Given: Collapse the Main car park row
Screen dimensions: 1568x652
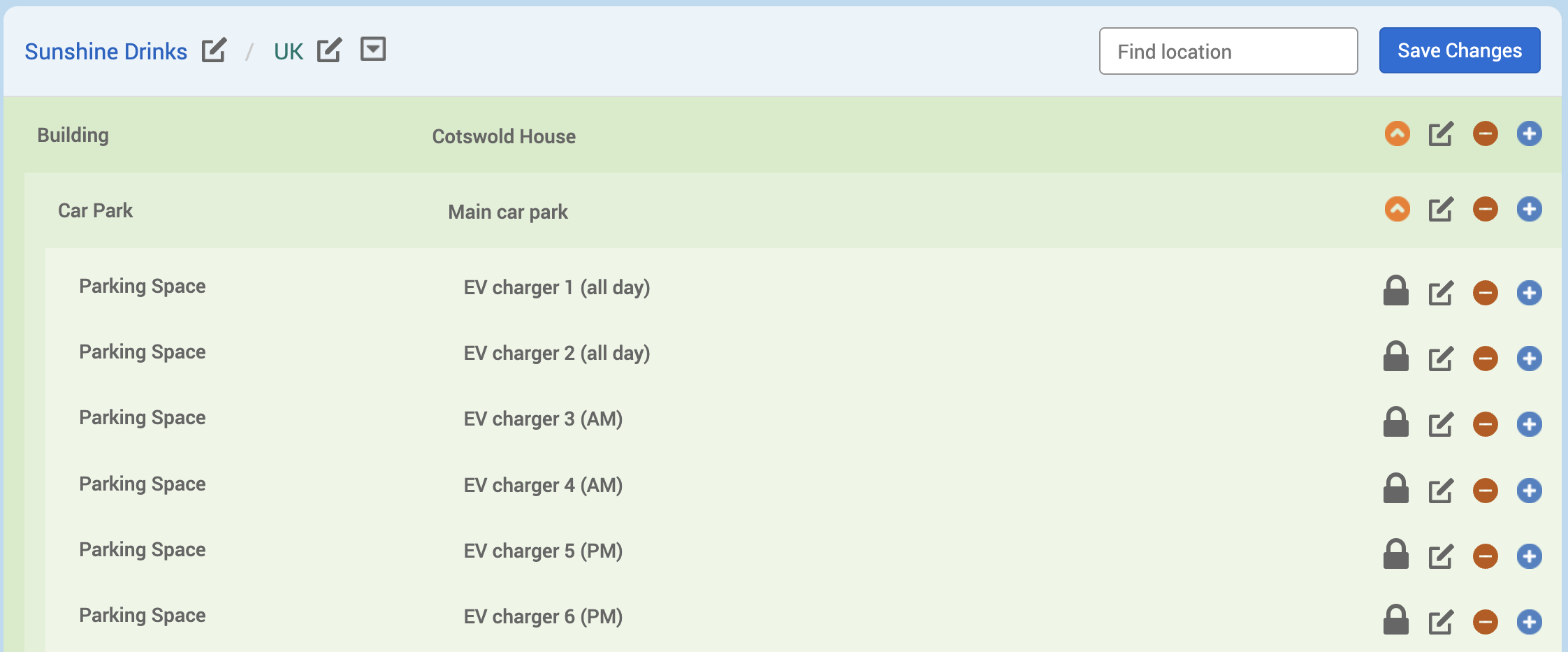Looking at the screenshot, I should point(1397,209).
